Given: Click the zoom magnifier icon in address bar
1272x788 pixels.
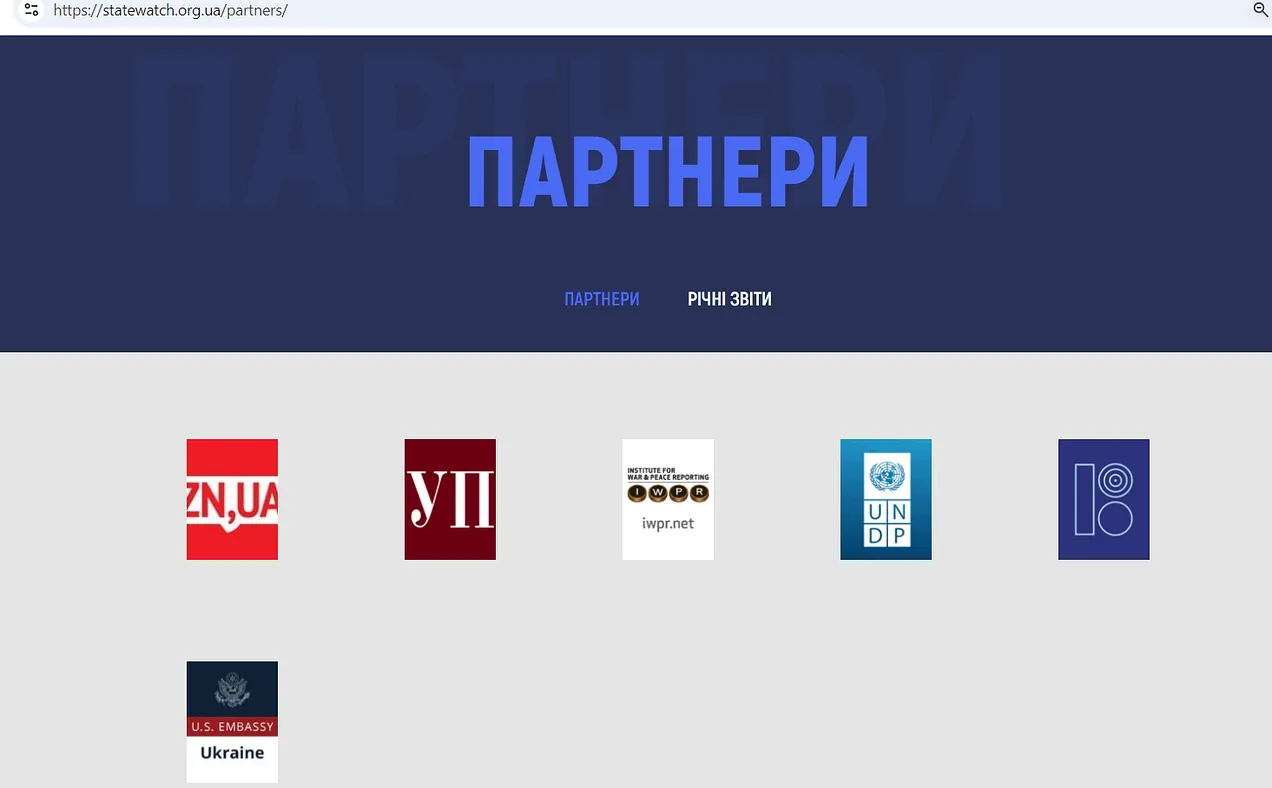Looking at the screenshot, I should [x=1260, y=9].
